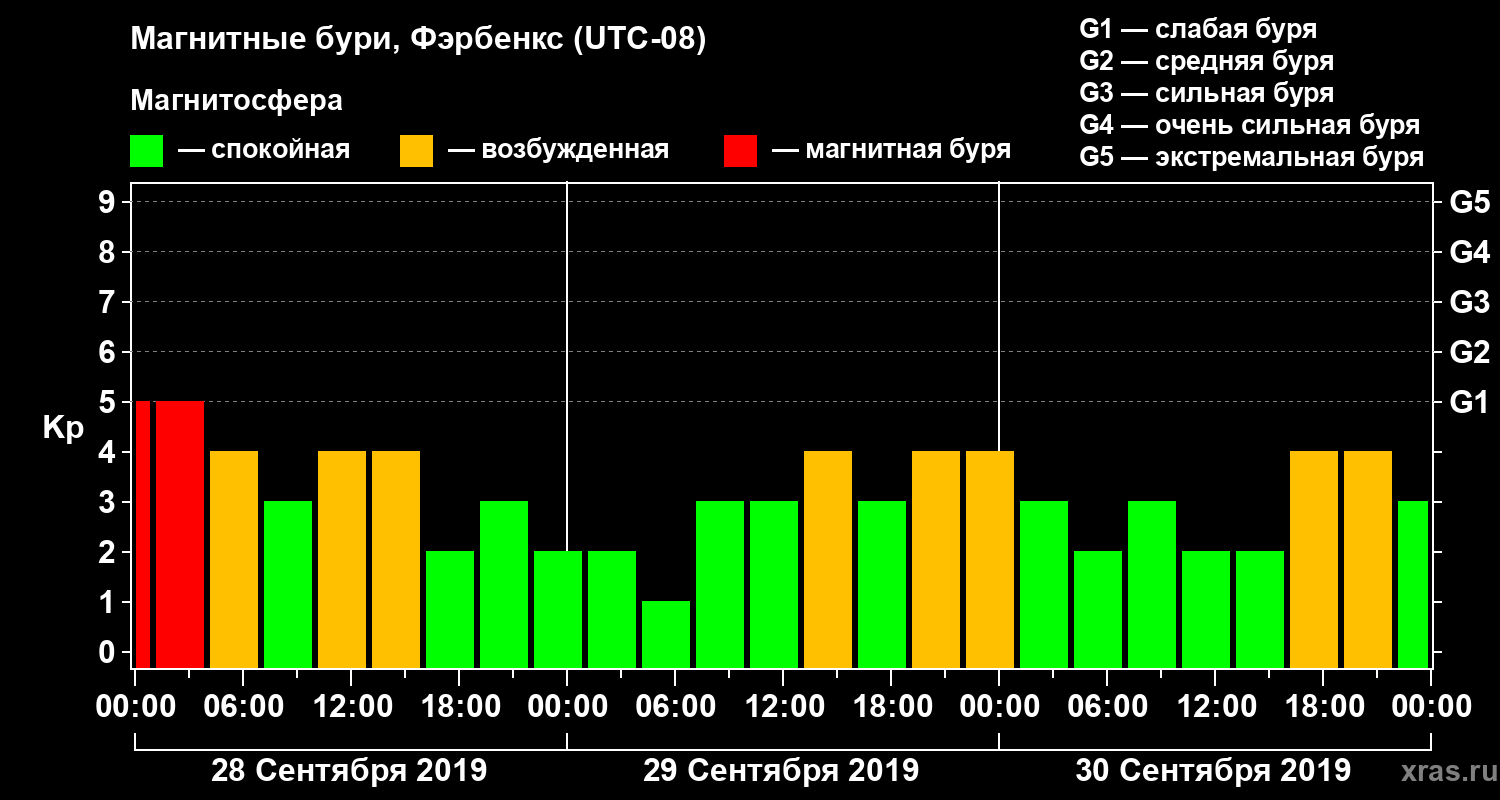Click 'G3 — сильная буря' legend line

pos(1207,93)
